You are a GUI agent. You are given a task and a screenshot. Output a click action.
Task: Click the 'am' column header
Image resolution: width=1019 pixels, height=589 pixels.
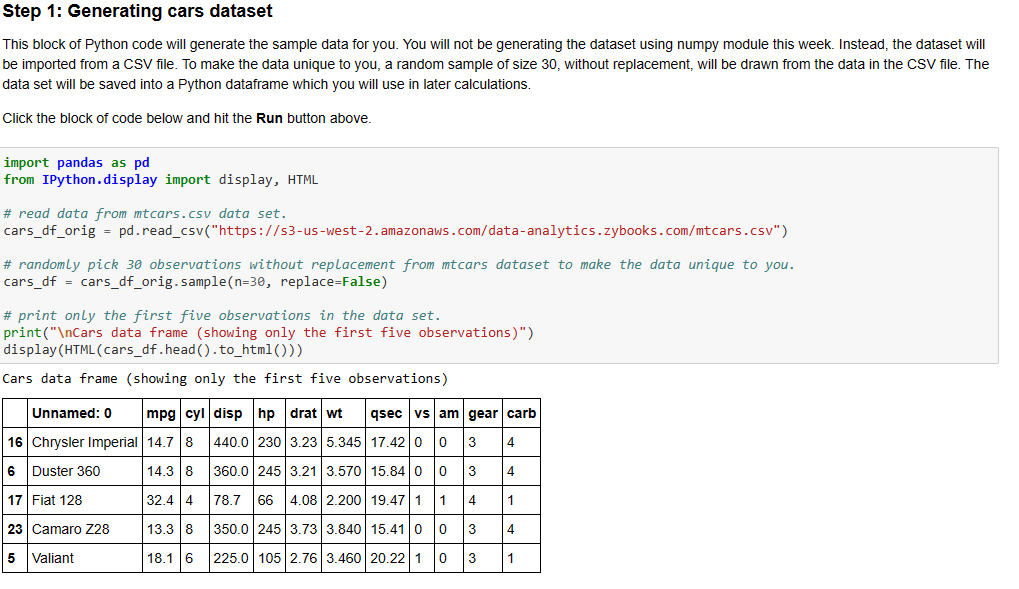(448, 413)
